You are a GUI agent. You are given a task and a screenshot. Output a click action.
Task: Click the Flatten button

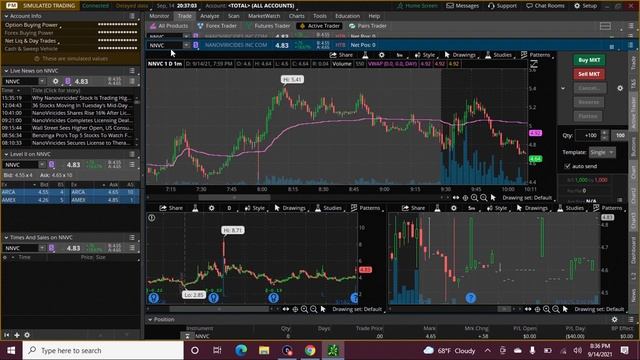[588, 116]
